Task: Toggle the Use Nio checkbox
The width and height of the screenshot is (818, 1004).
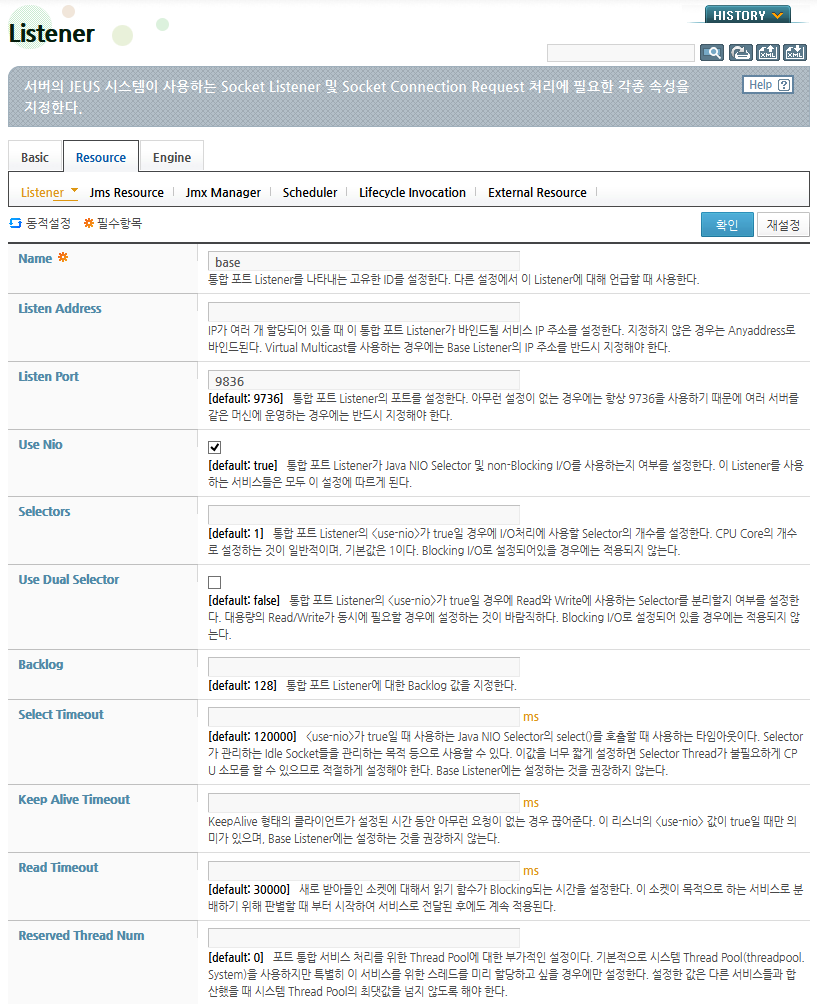Action: tap(214, 447)
